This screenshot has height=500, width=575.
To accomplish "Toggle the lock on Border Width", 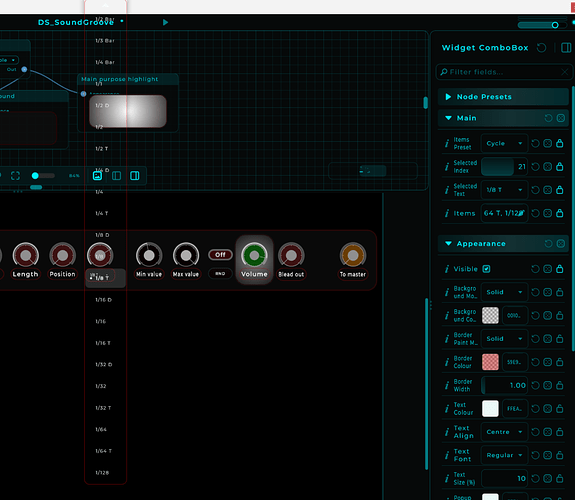I will click(x=560, y=385).
